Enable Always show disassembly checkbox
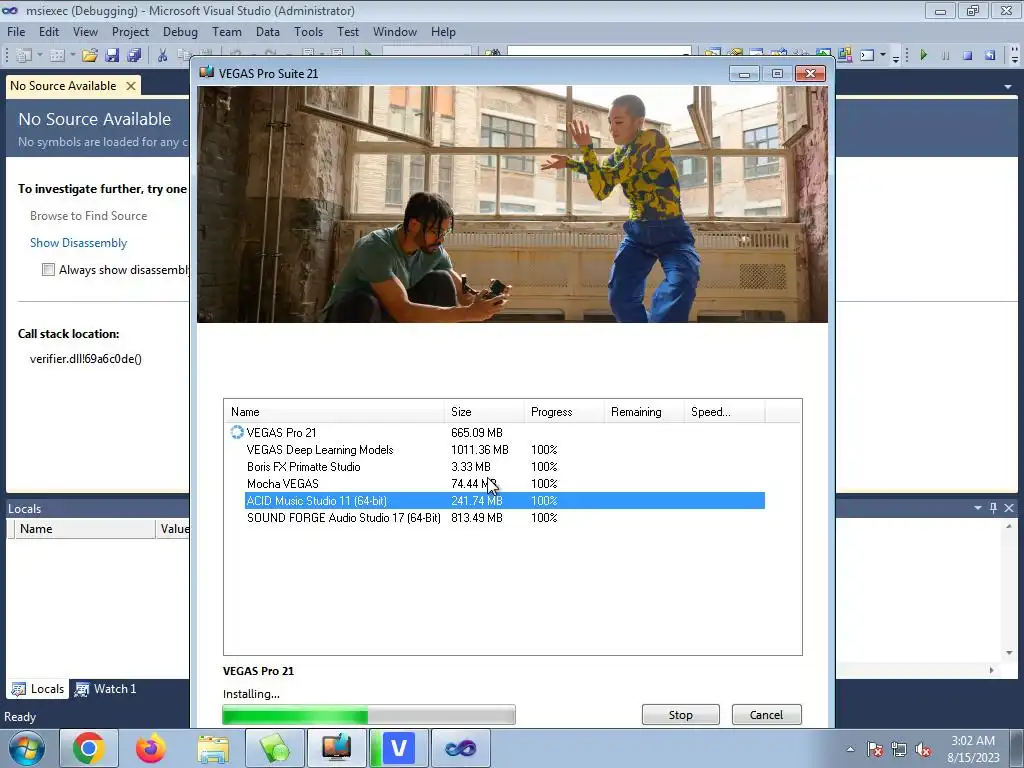The height and width of the screenshot is (768, 1024). (x=48, y=270)
